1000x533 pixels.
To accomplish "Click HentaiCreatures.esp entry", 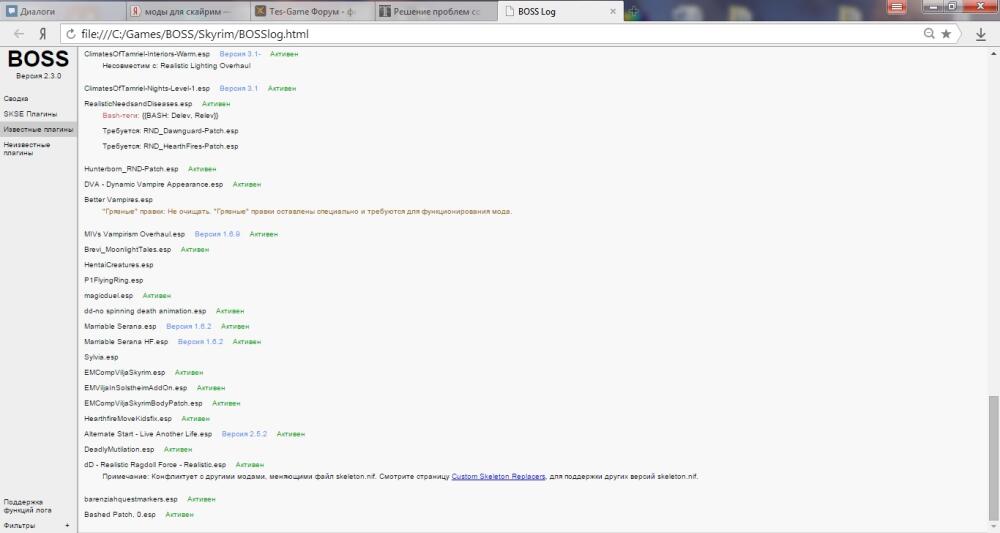I will click(119, 265).
